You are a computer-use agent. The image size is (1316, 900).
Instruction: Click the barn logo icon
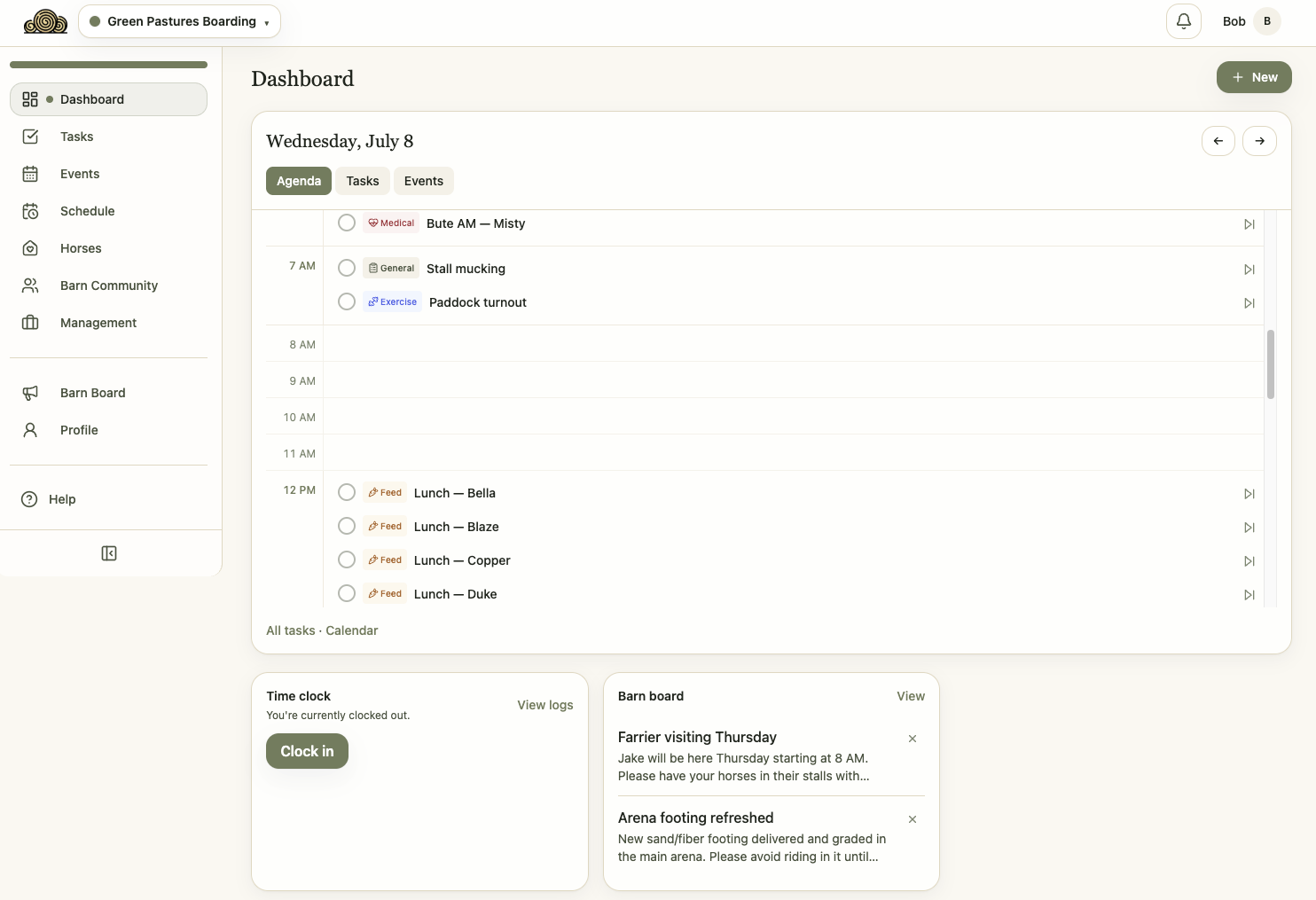coord(45,21)
